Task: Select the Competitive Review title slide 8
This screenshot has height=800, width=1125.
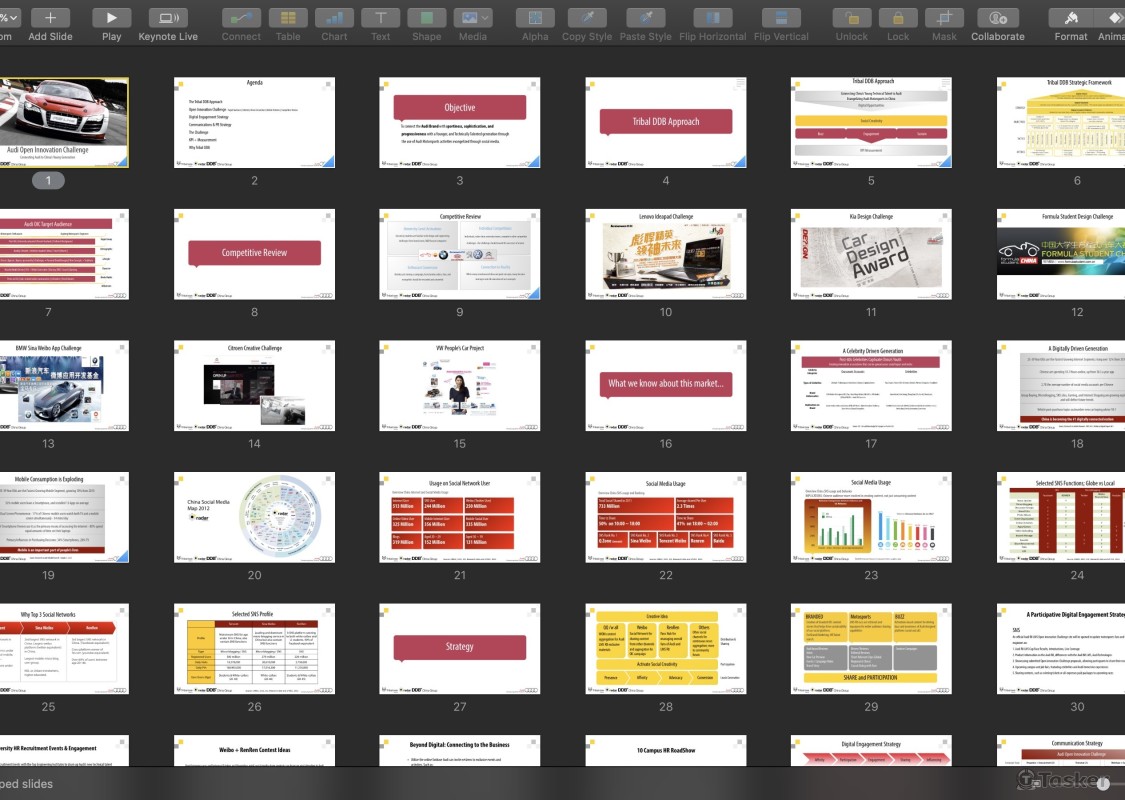Action: click(x=254, y=254)
